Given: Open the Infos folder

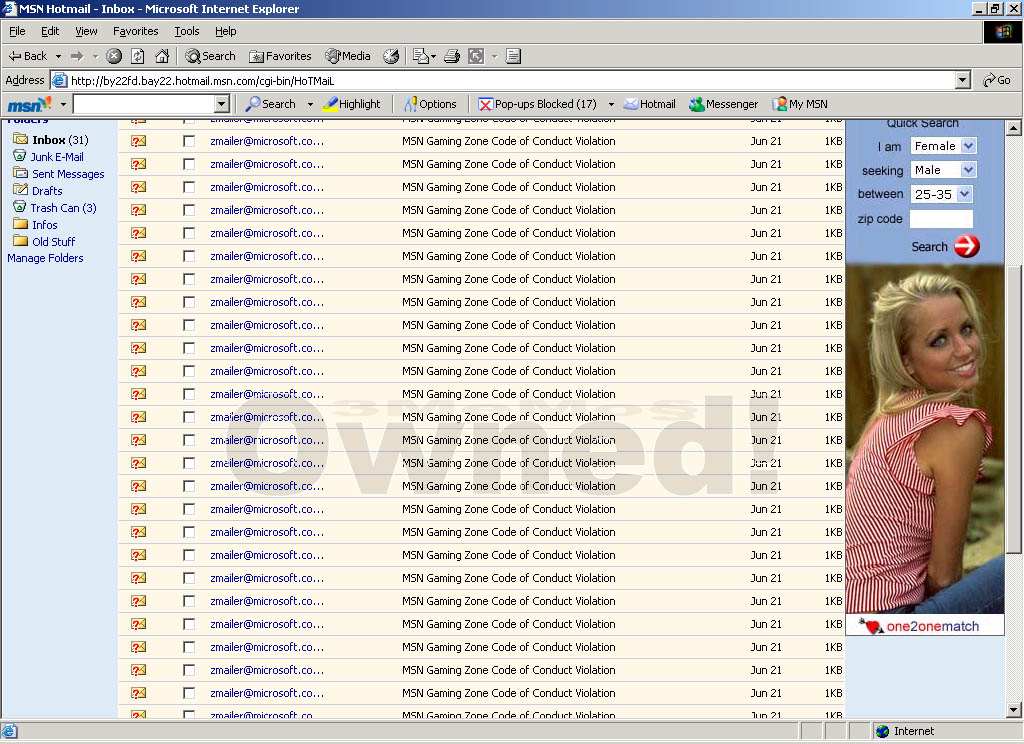Looking at the screenshot, I should pos(35,225).
